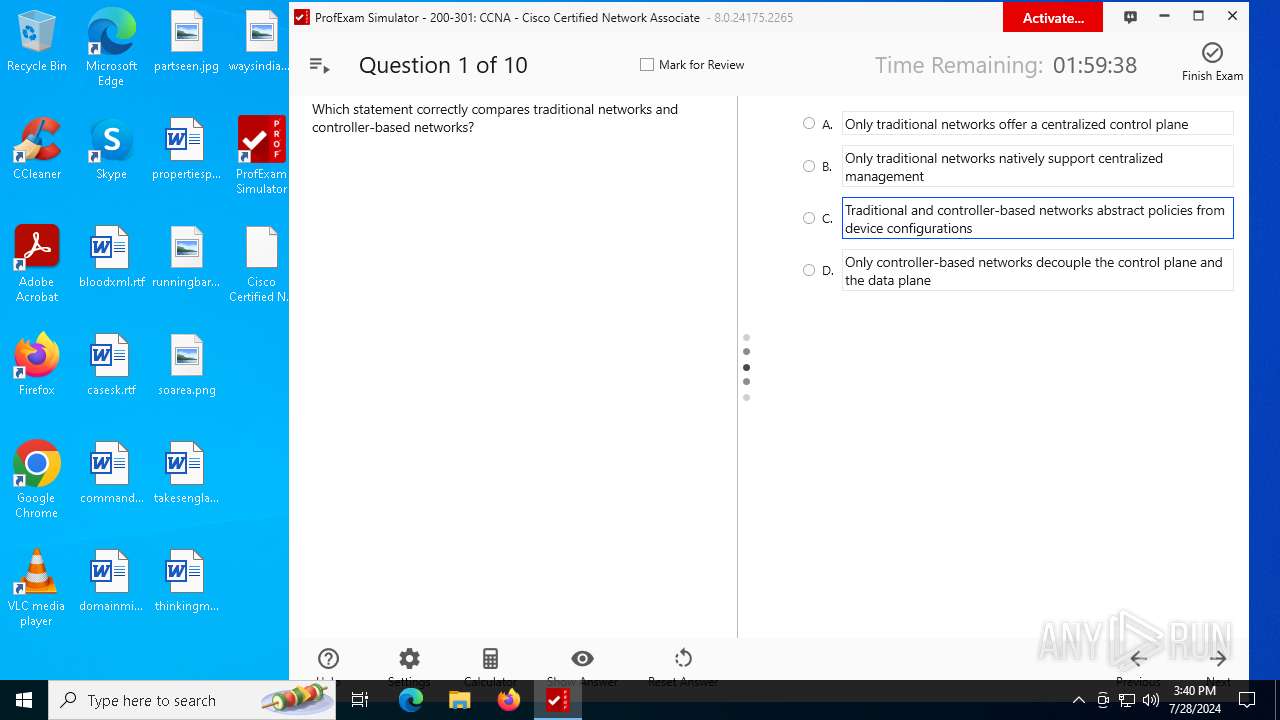Click the 'Question 1 of 10' heading
This screenshot has height=720, width=1280.
tap(443, 65)
